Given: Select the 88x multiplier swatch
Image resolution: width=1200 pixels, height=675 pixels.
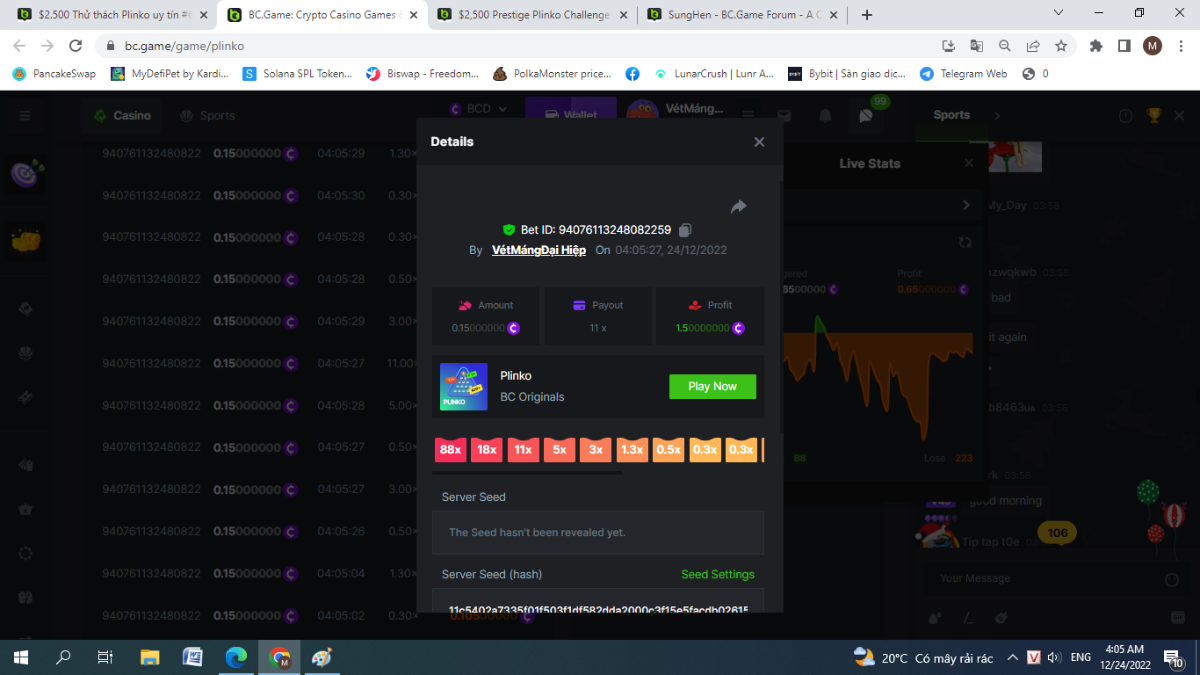Looking at the screenshot, I should 451,450.
